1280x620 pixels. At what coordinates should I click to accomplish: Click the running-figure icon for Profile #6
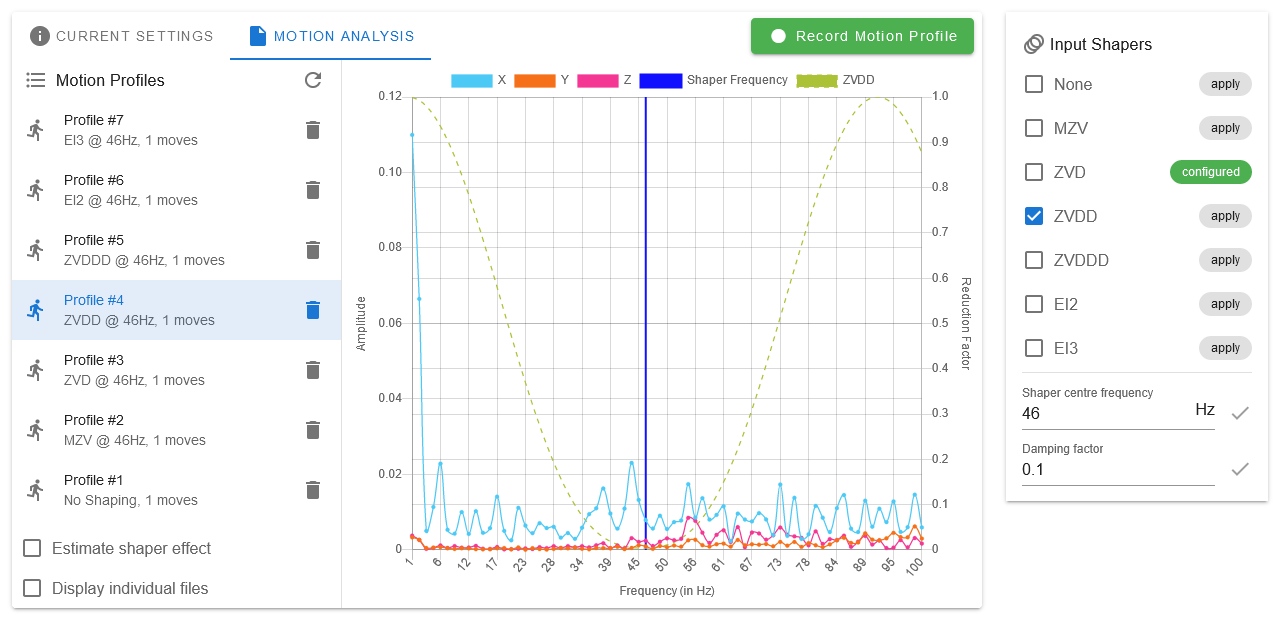[36, 190]
